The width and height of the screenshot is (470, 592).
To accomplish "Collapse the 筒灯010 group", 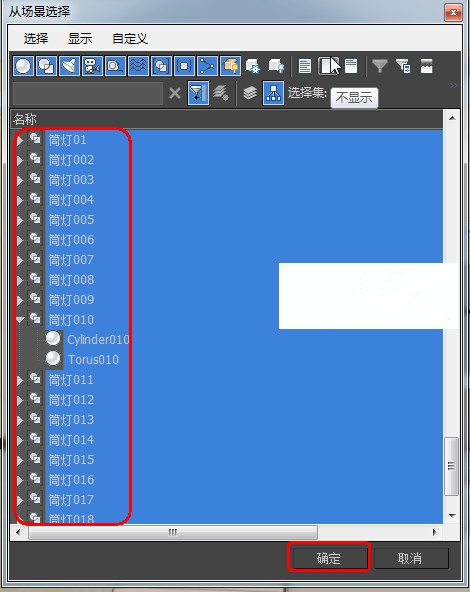I will (x=20, y=320).
